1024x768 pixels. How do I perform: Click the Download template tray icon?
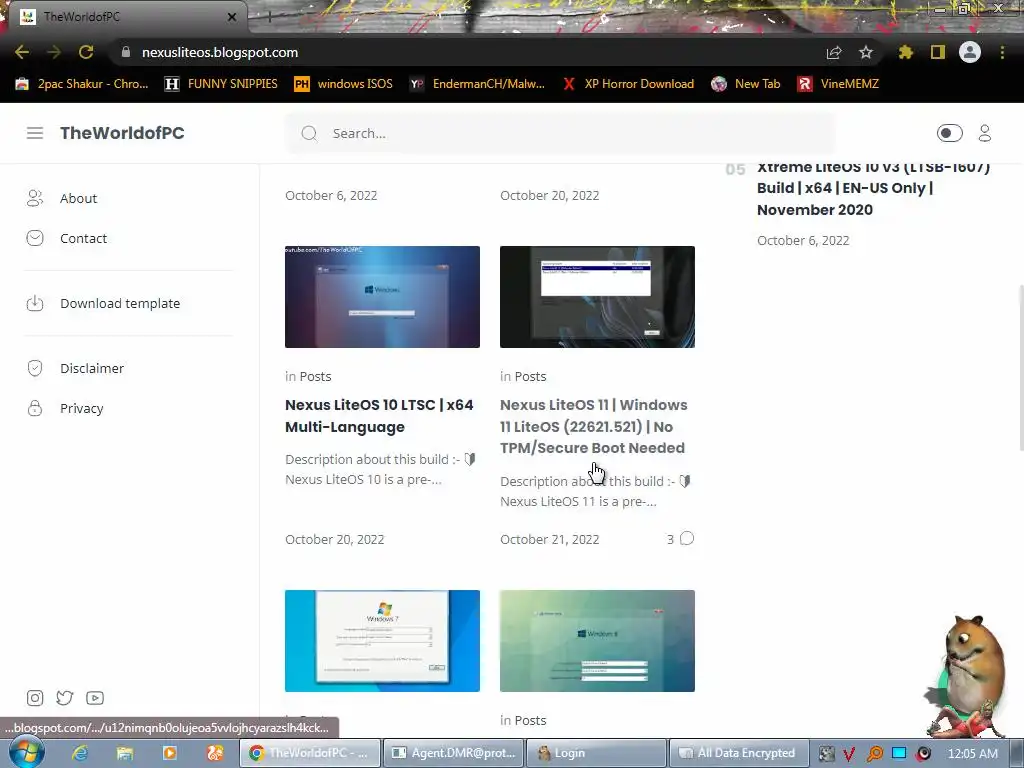35,303
